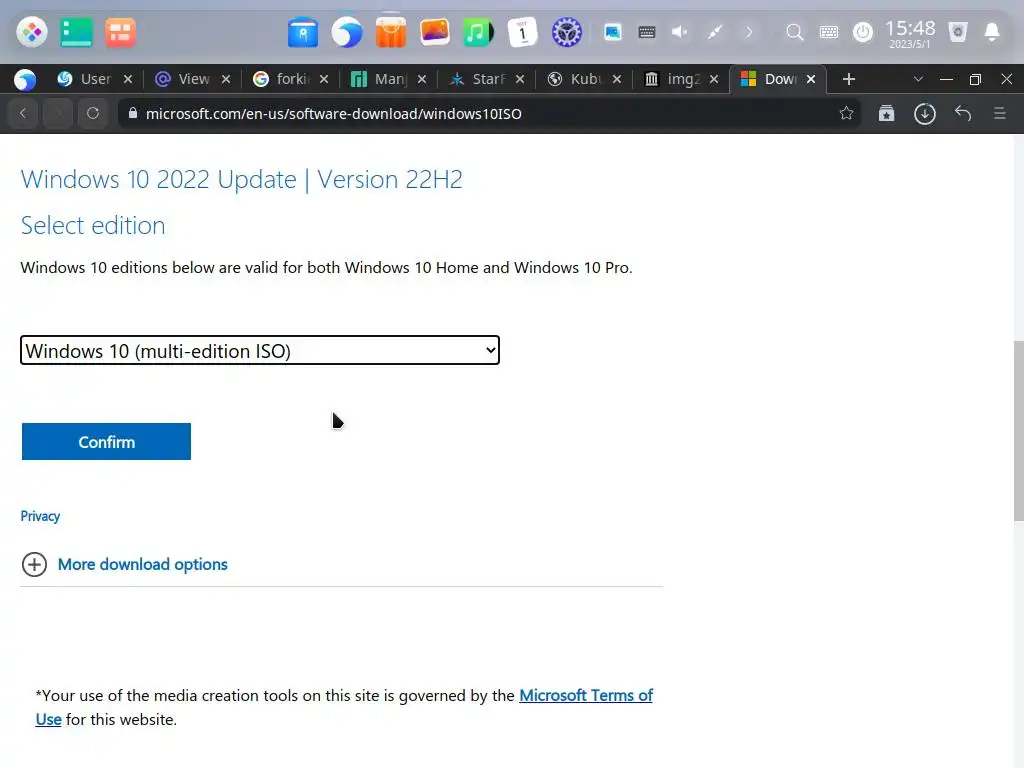The height and width of the screenshot is (768, 1024).
Task: Open the browser downloads icon
Action: (924, 114)
